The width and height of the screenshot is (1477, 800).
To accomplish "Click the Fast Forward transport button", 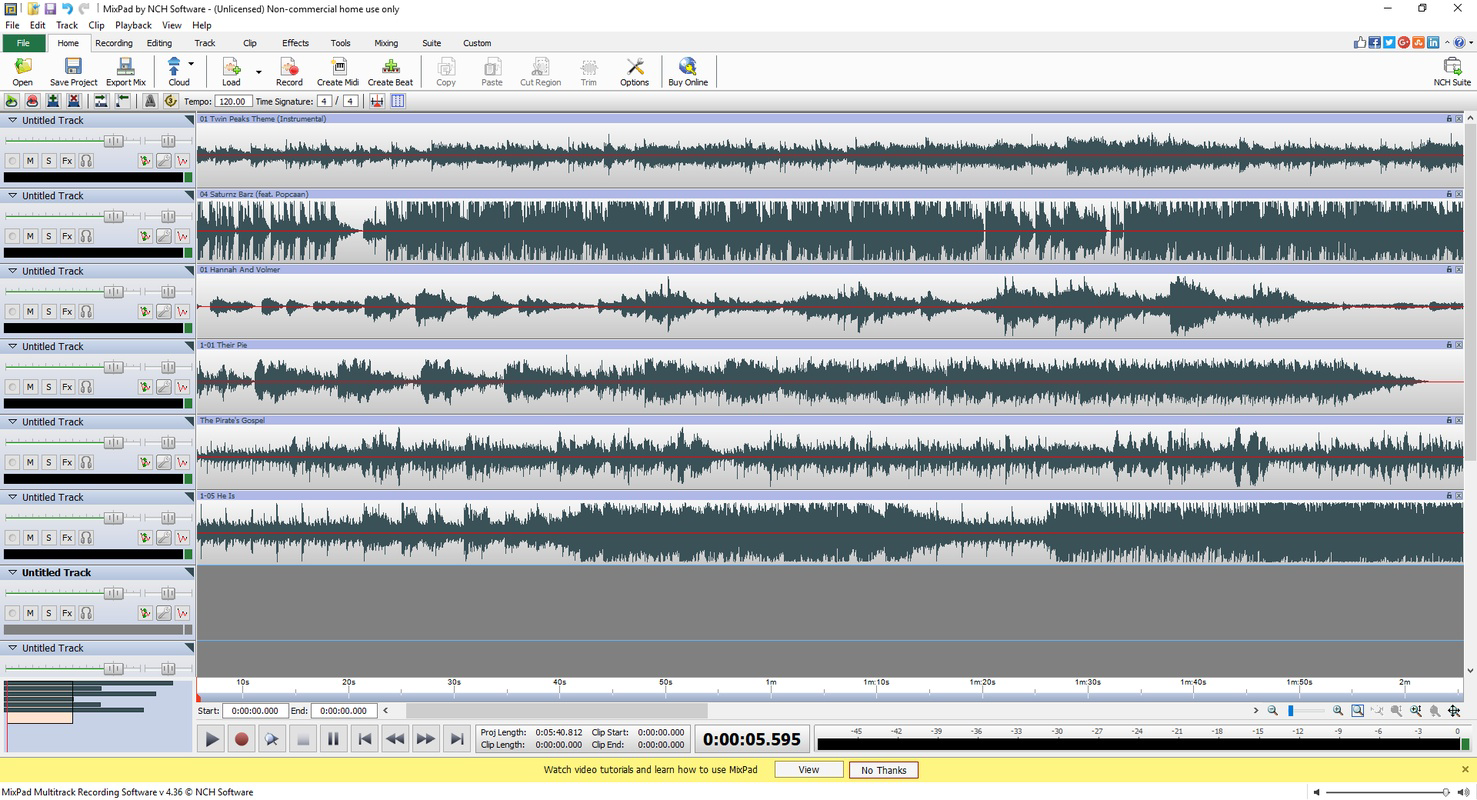I will click(425, 739).
